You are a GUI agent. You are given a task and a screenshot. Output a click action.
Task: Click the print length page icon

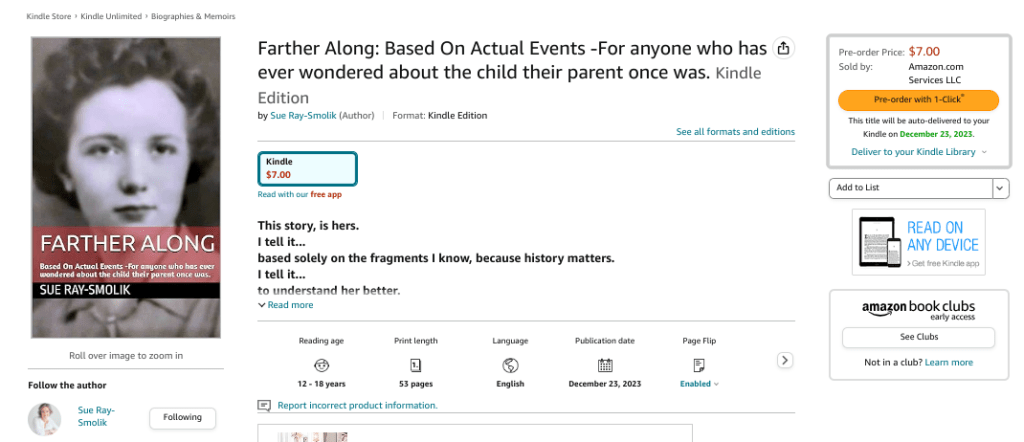click(416, 365)
